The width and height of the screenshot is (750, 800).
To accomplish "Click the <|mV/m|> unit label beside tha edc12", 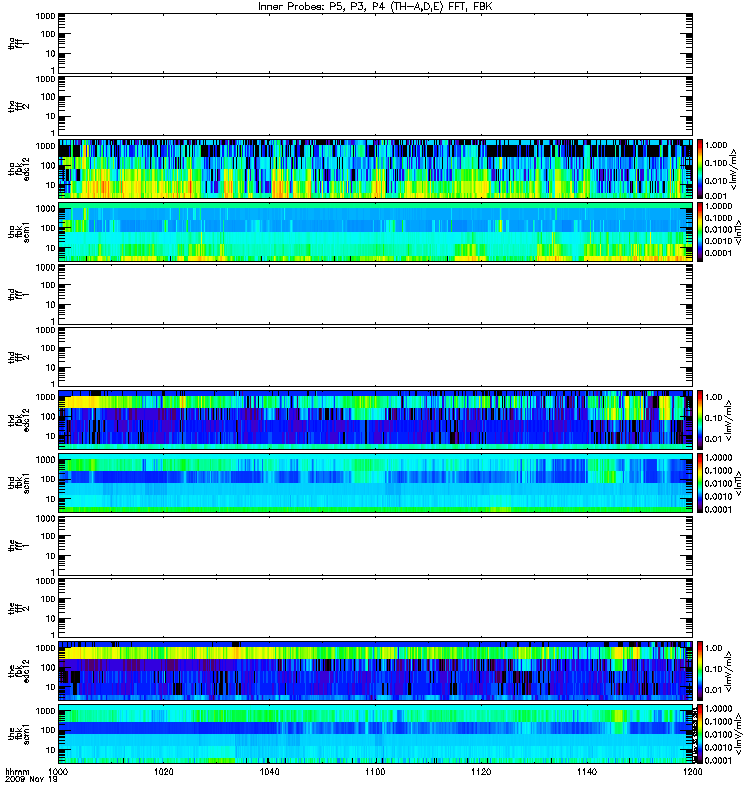I will click(x=734, y=169).
